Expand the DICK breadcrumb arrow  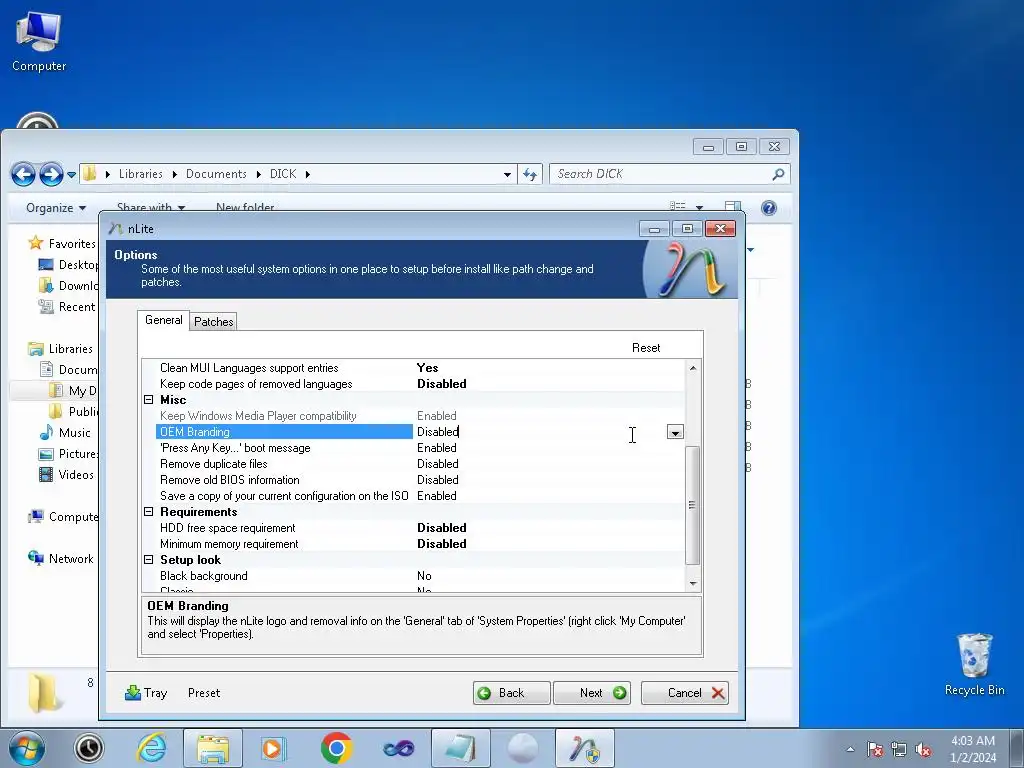click(308, 174)
